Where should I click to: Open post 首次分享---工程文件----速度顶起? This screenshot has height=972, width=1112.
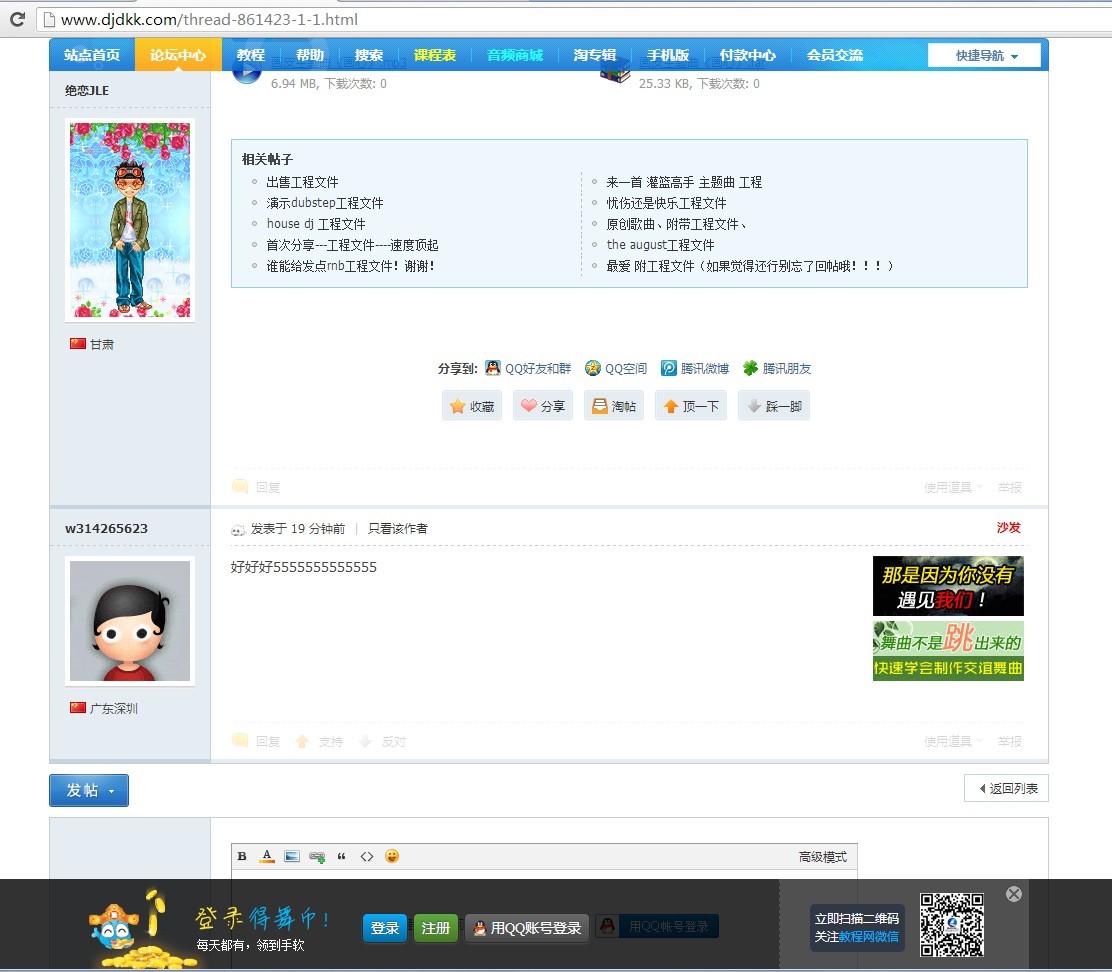point(352,245)
